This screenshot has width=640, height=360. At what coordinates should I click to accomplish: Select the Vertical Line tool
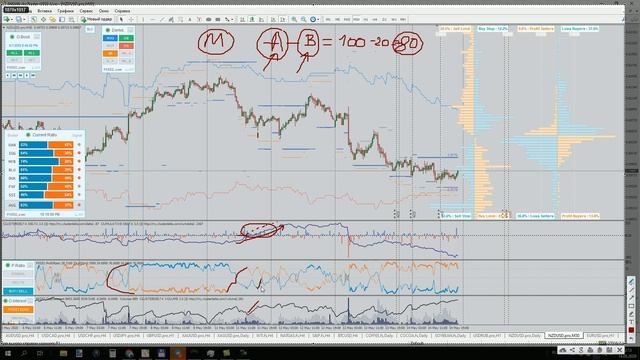(x=143, y=19)
